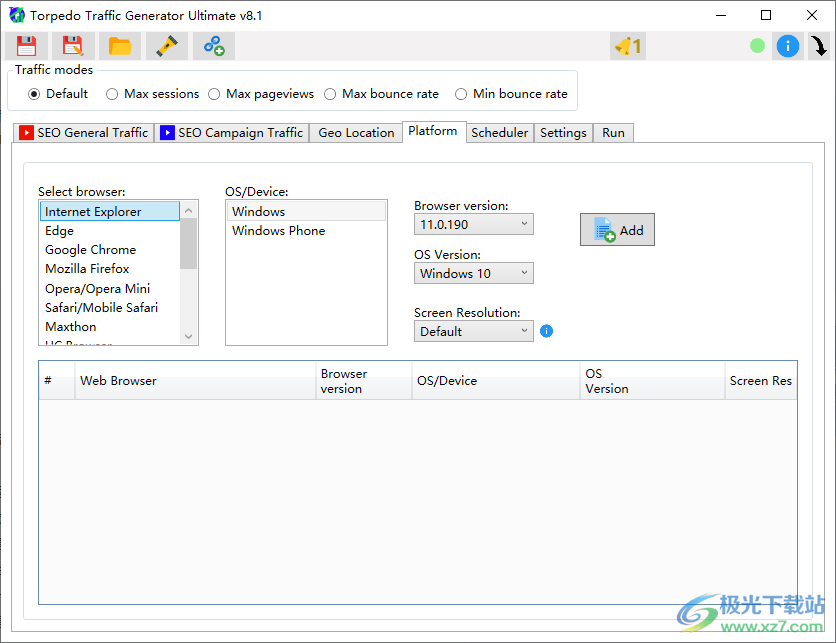The image size is (836, 643).
Task: Click the green status indicator dot
Action: pyautogui.click(x=757, y=46)
